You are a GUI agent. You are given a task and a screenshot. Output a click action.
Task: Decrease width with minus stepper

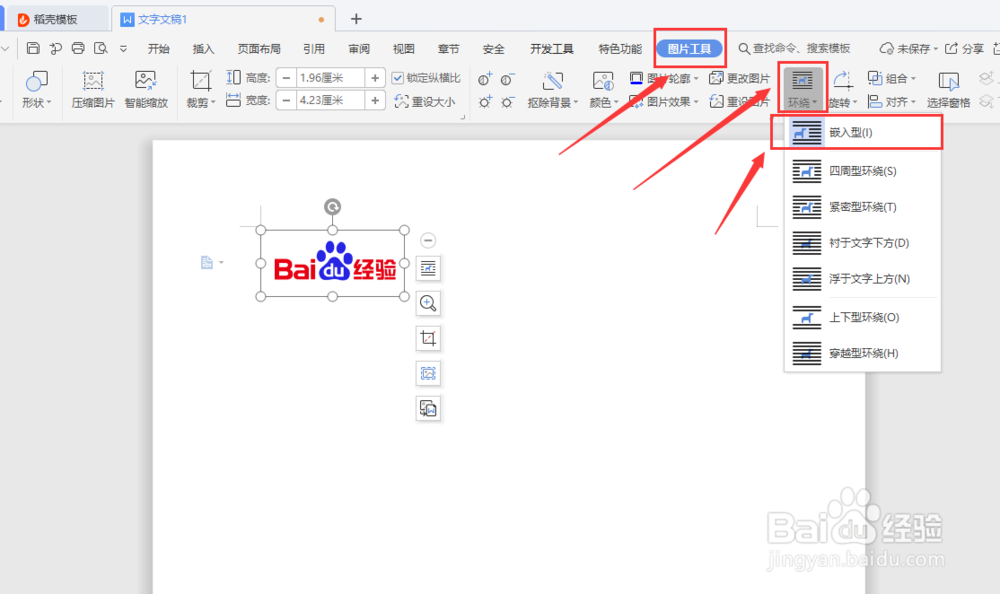(286, 100)
